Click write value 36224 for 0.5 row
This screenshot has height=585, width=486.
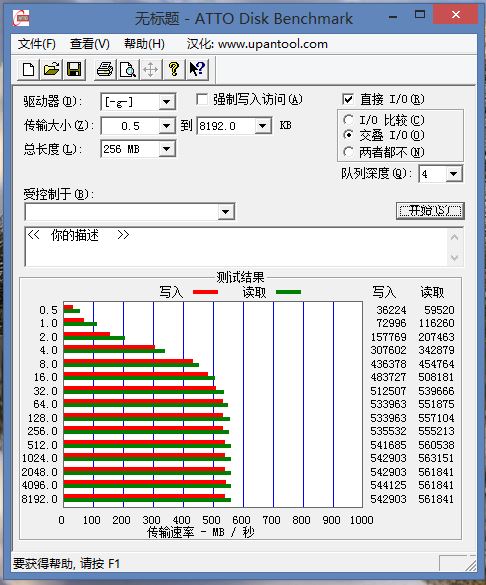[391, 310]
